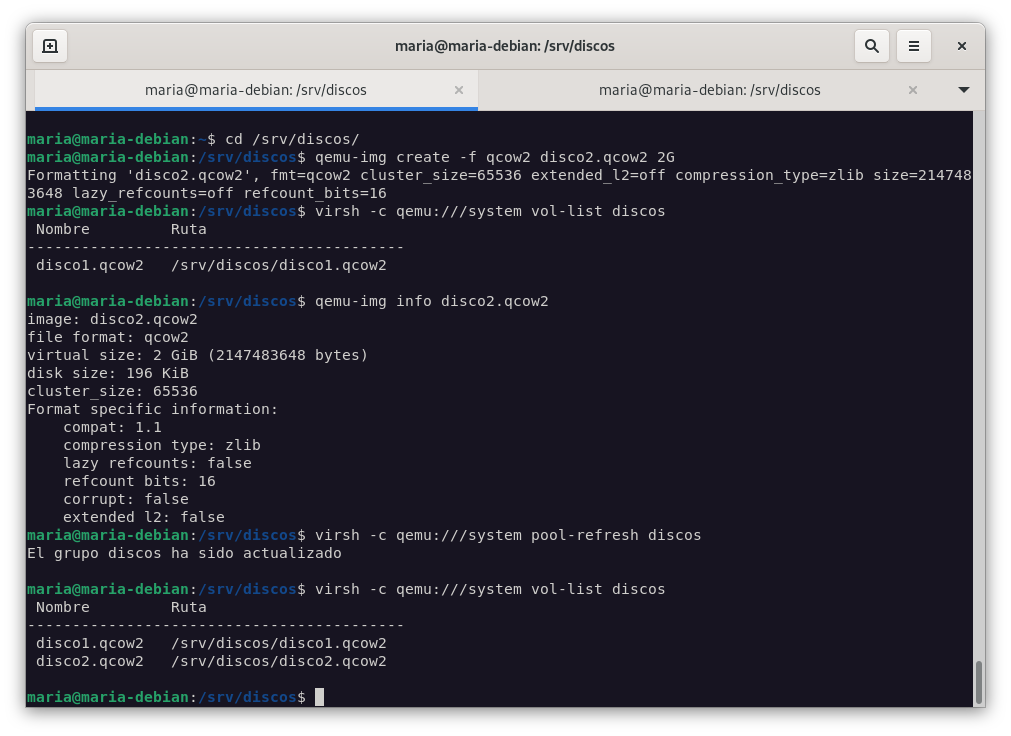Open a new tab with the new-tab icon
Viewport: 1011px width, 736px height.
50,46
